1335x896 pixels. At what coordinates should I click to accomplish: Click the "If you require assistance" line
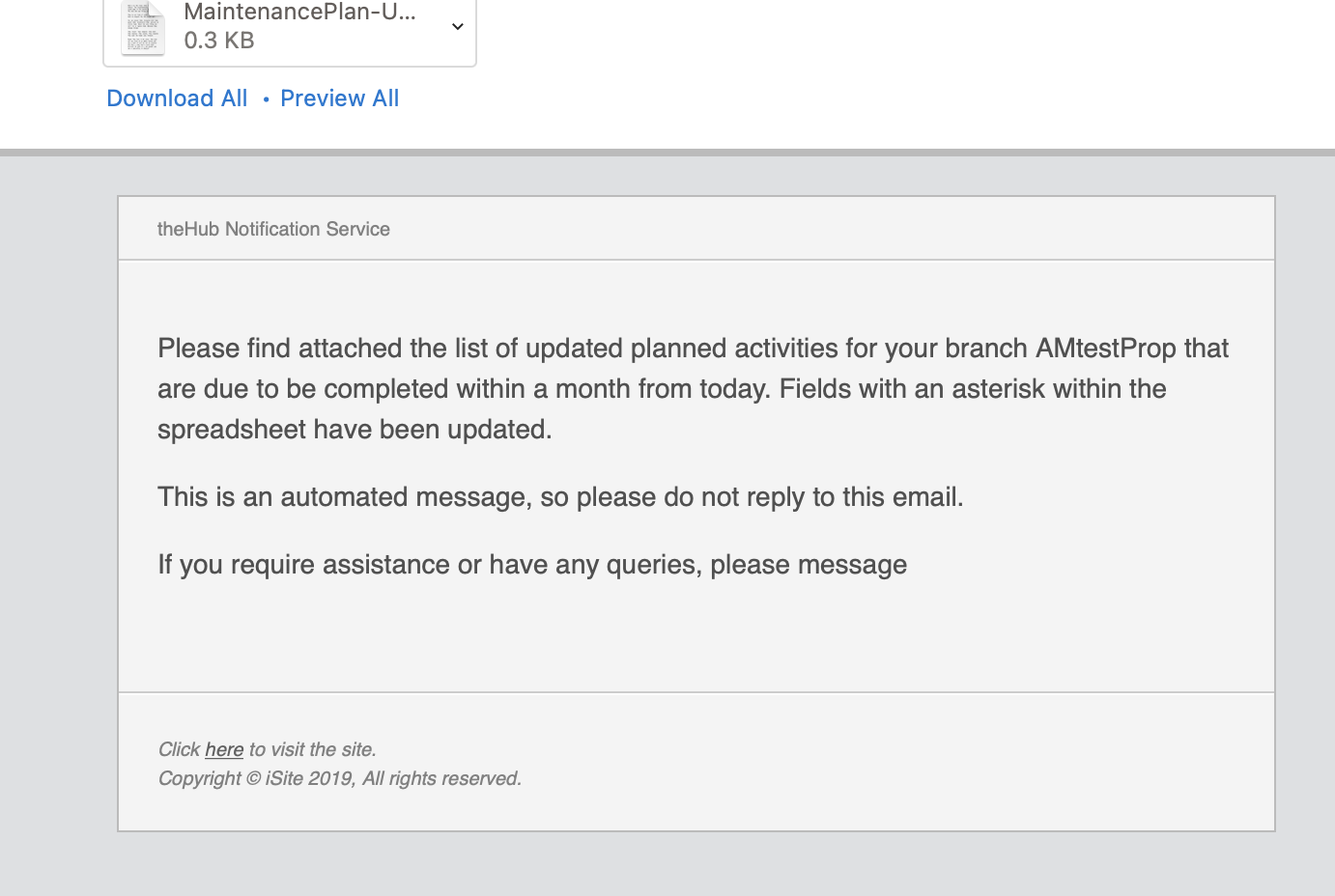[x=532, y=565]
